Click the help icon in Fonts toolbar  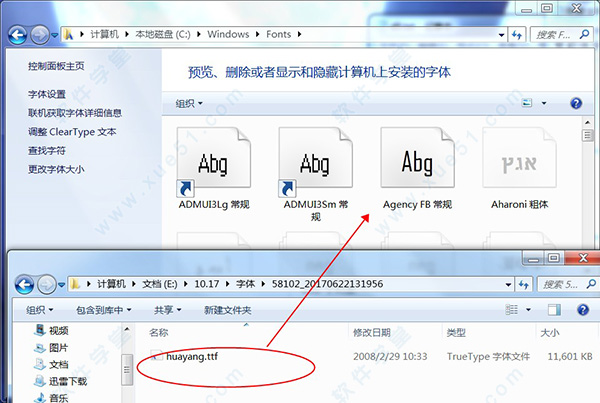(x=576, y=104)
